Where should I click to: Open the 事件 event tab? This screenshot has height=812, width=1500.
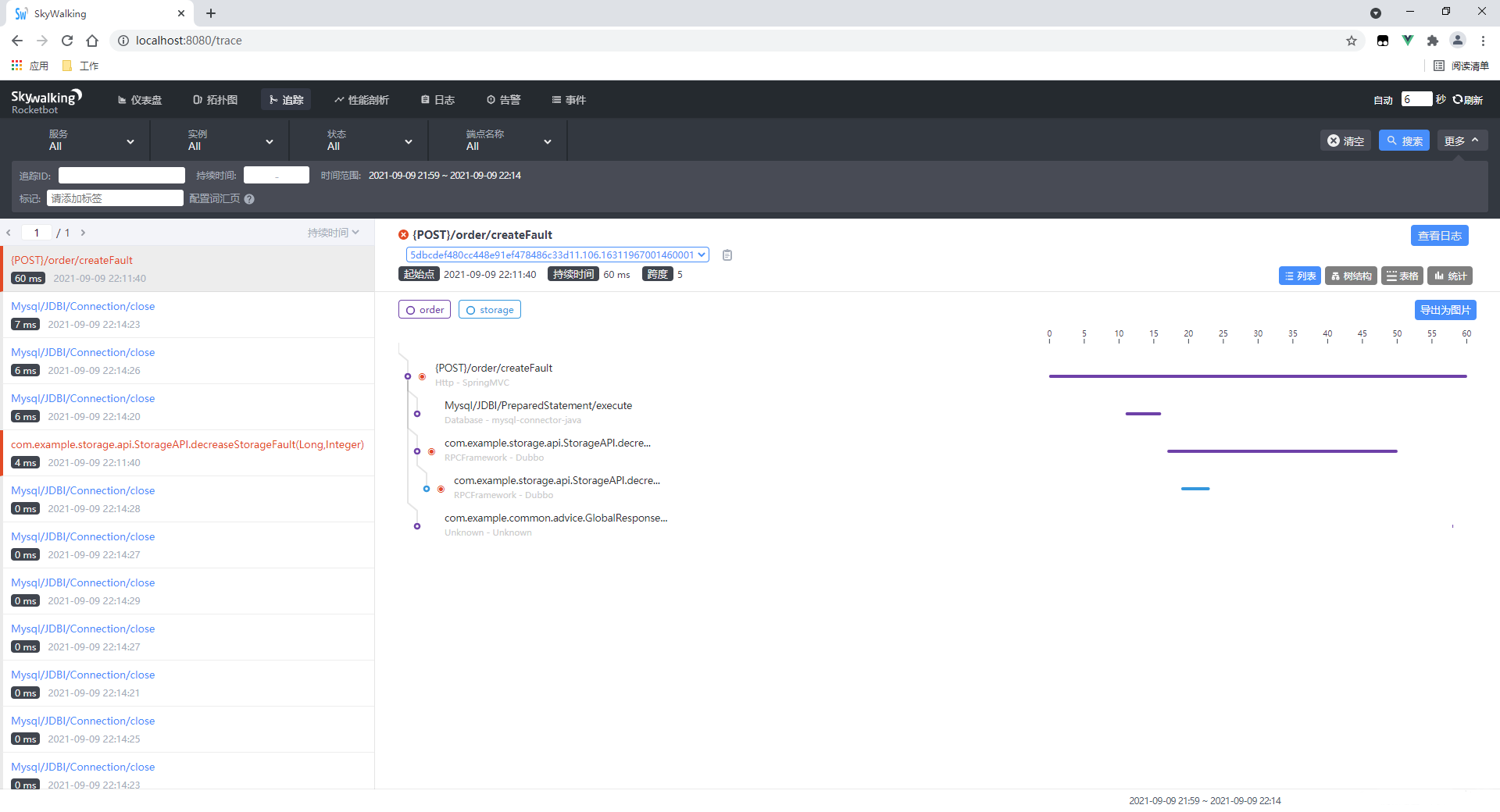[569, 100]
